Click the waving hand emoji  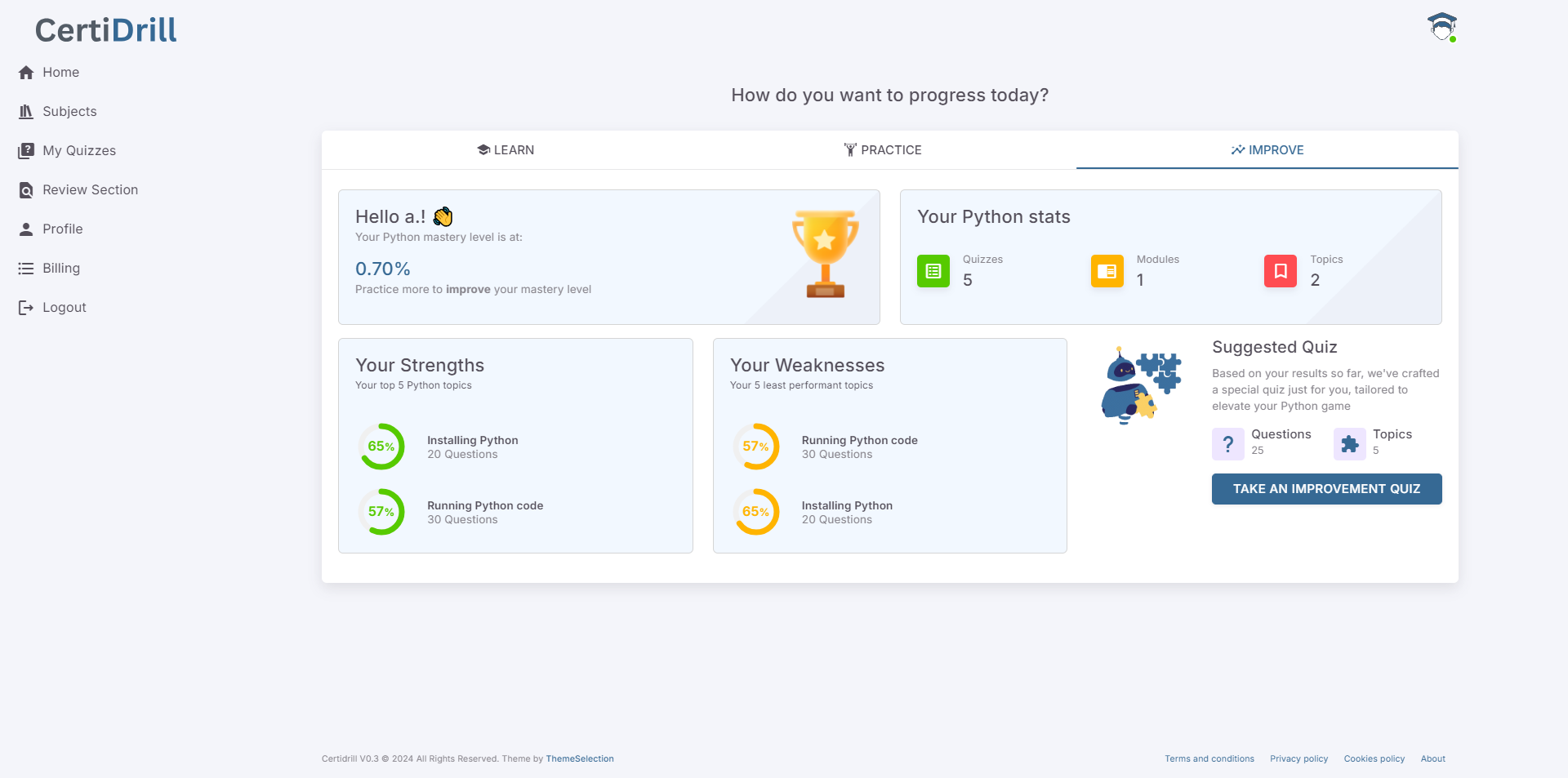(x=443, y=216)
